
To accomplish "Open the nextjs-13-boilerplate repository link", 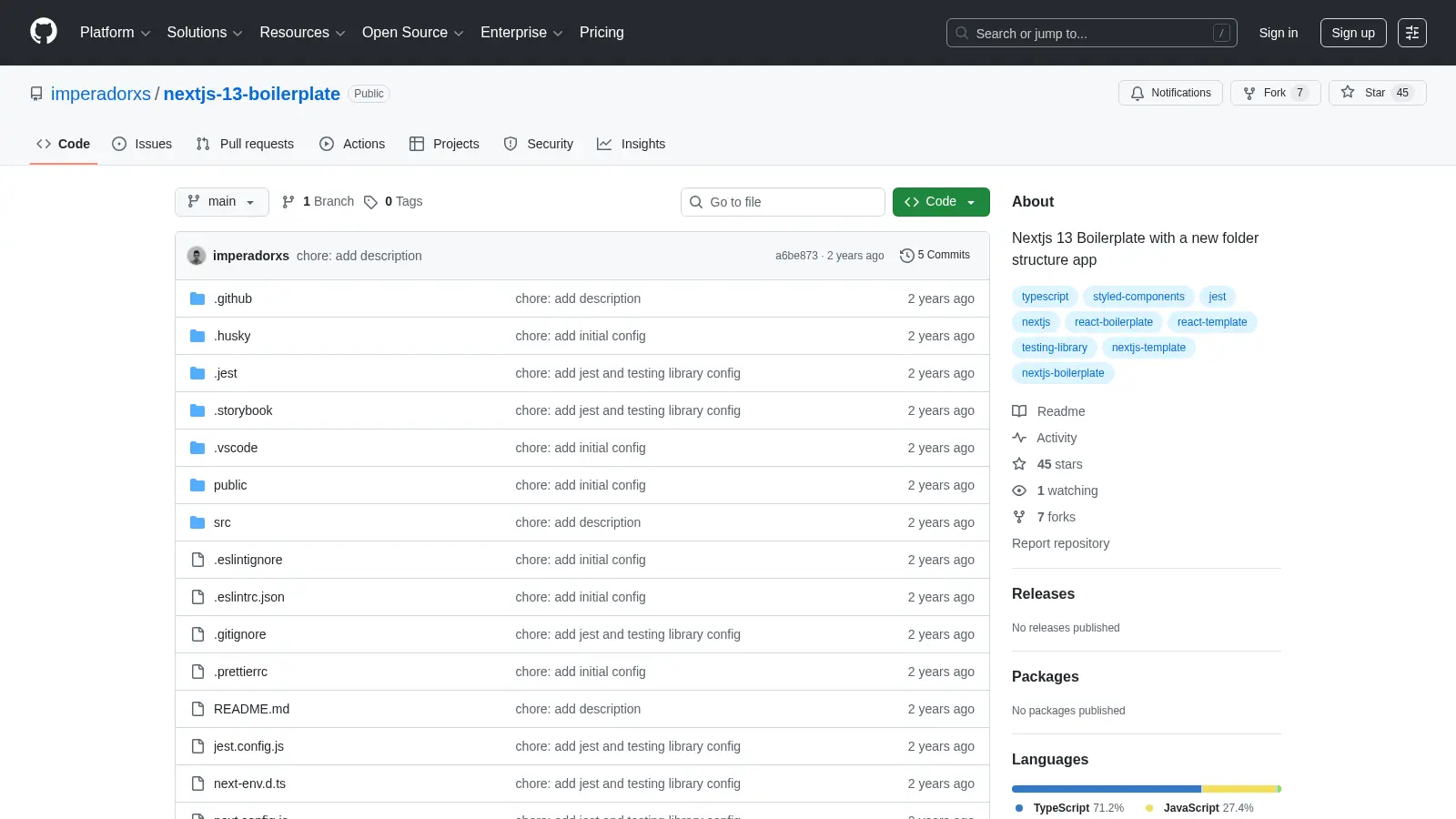I will click(x=252, y=94).
